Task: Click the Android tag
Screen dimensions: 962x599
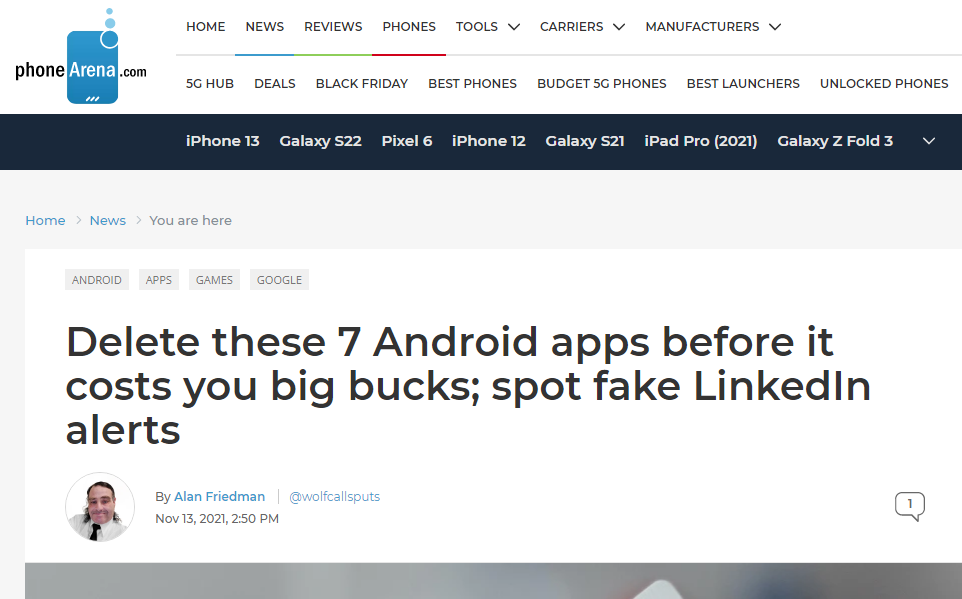Action: 97,280
